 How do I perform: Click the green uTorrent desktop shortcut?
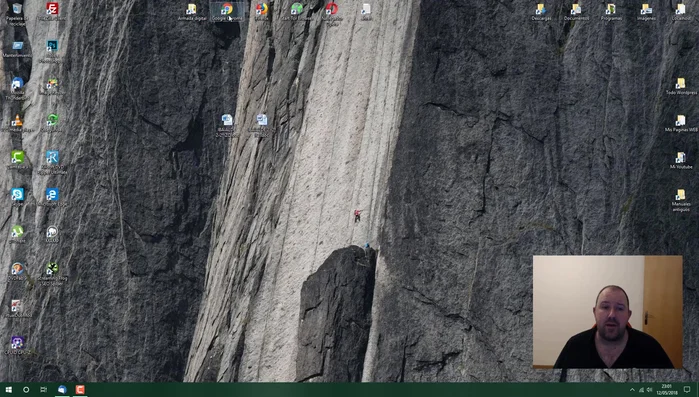pos(17,234)
